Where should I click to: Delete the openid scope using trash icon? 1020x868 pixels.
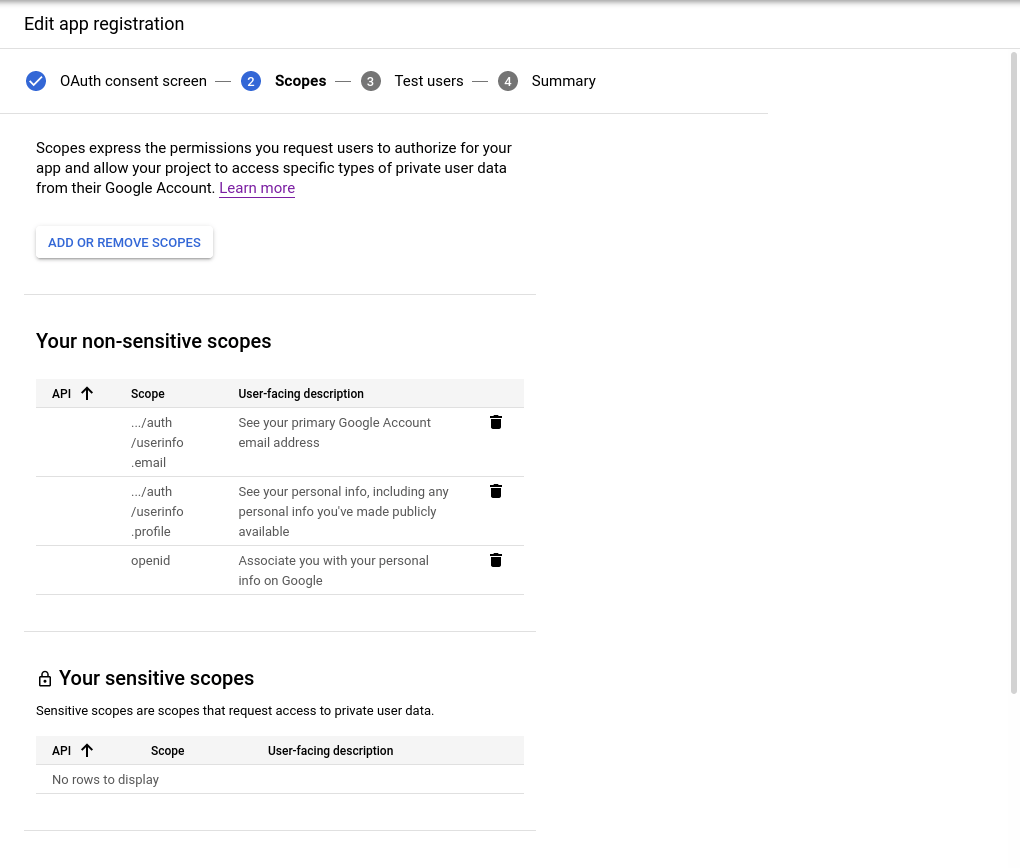(x=496, y=560)
